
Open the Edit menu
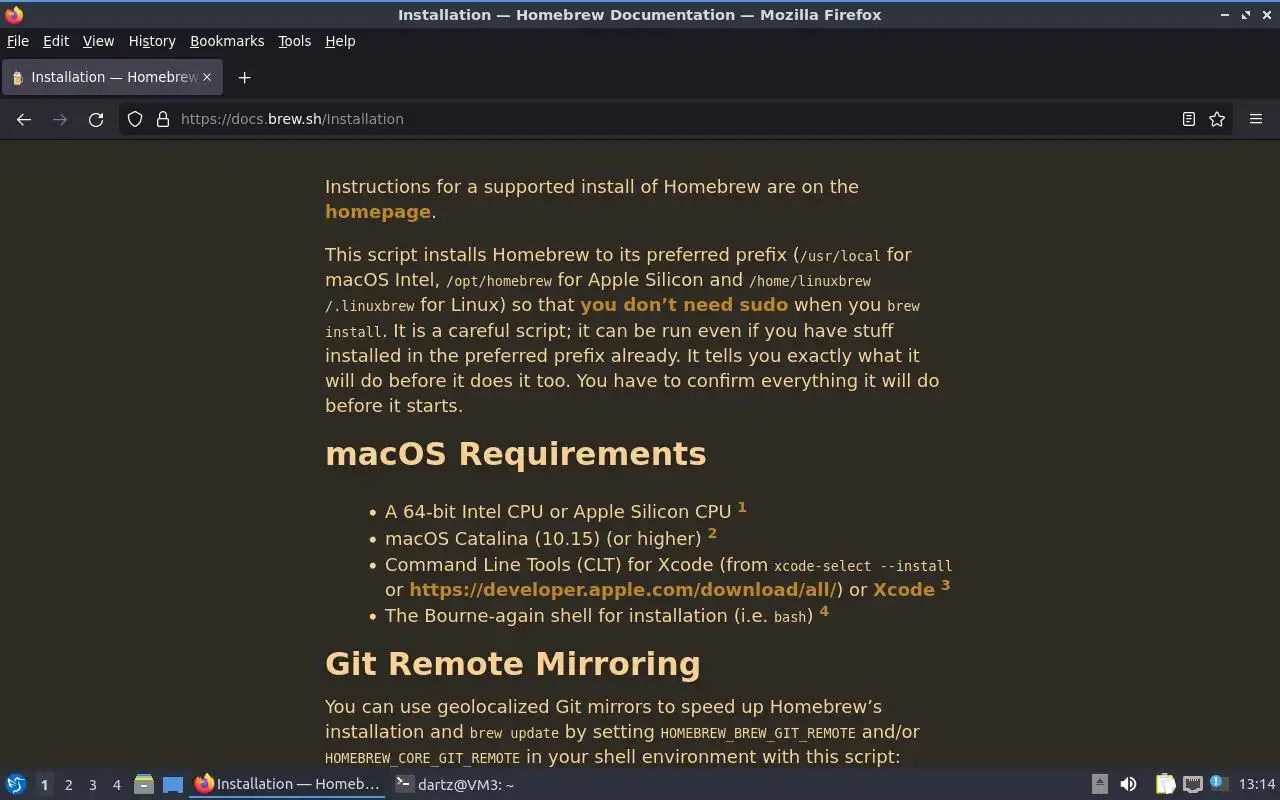click(56, 41)
